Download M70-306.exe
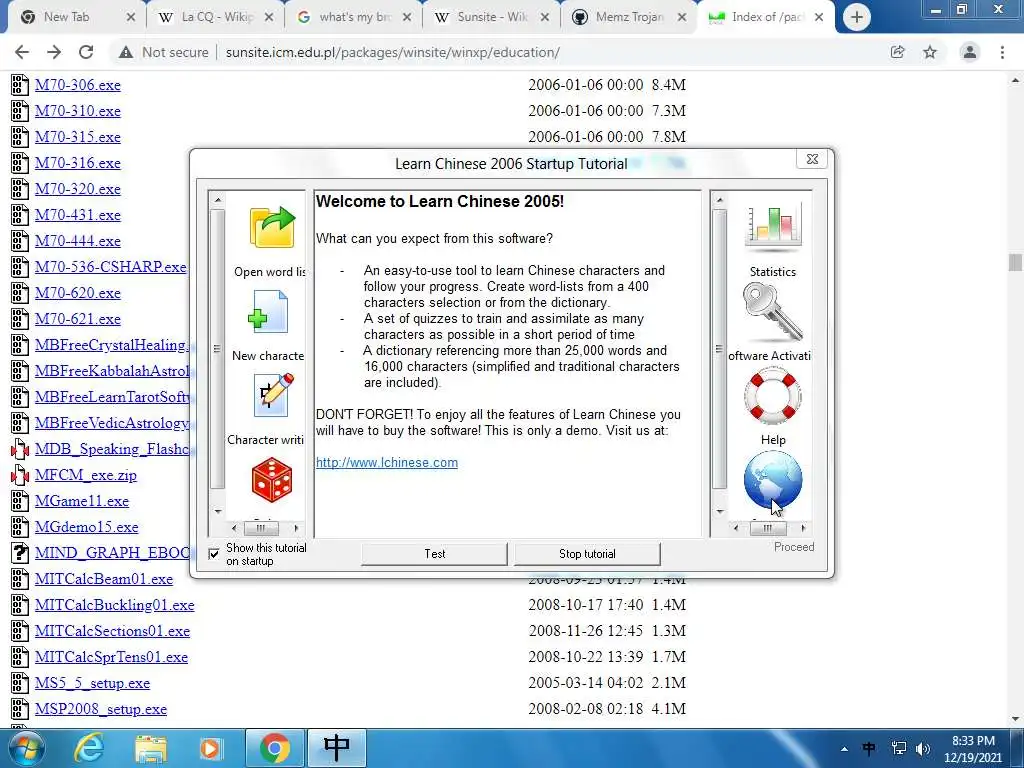The image size is (1024, 768). (78, 85)
